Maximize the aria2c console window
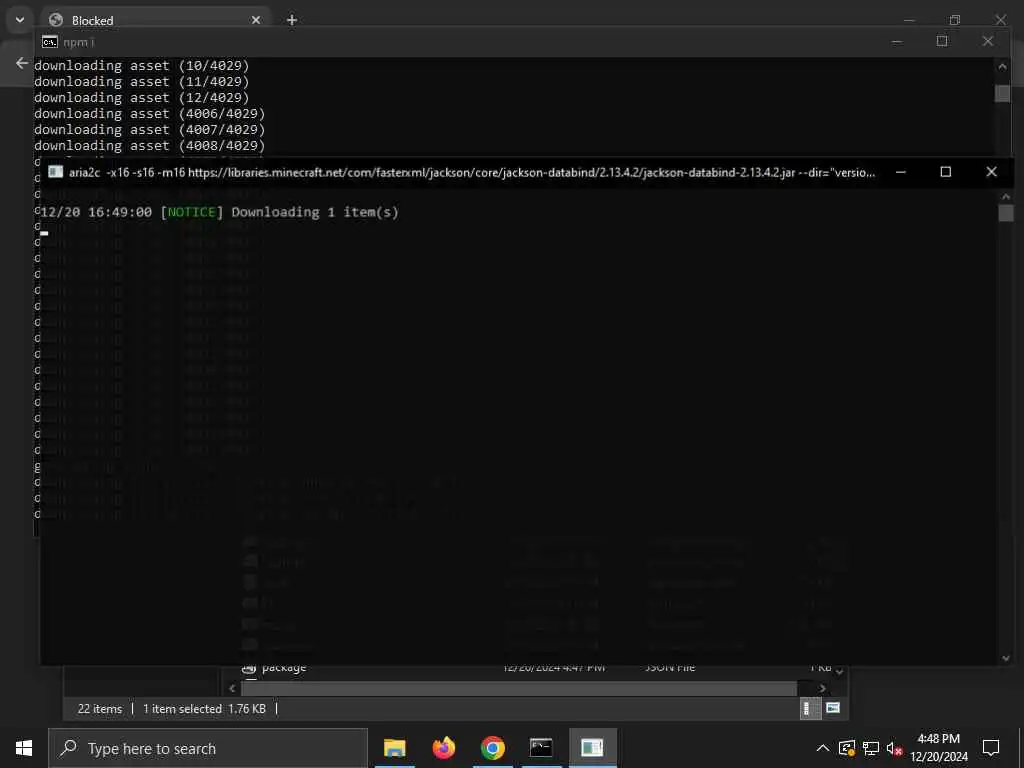1024x768 pixels. point(946,172)
